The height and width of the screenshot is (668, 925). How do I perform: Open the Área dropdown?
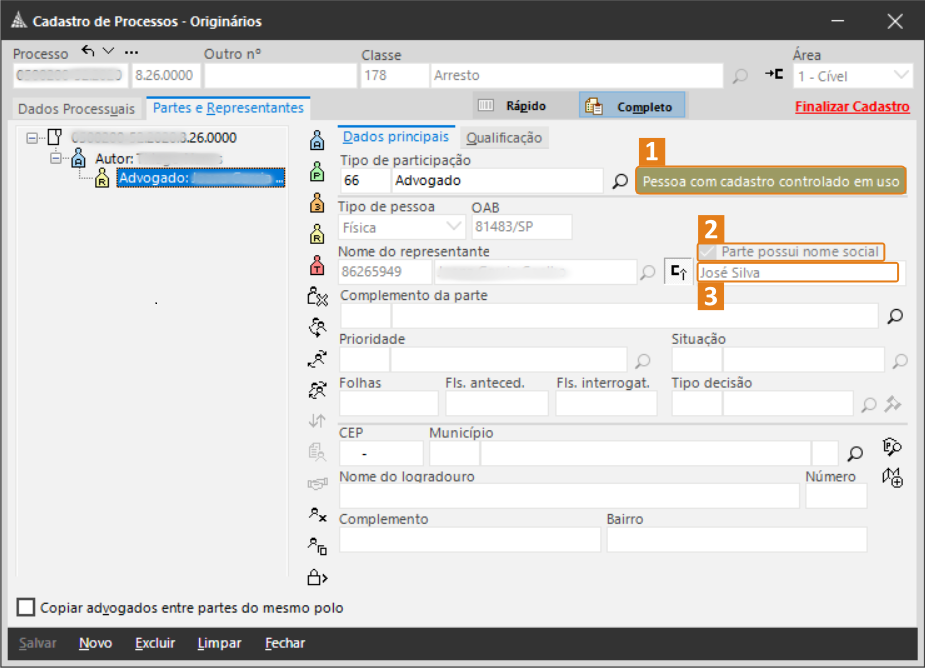(x=902, y=76)
